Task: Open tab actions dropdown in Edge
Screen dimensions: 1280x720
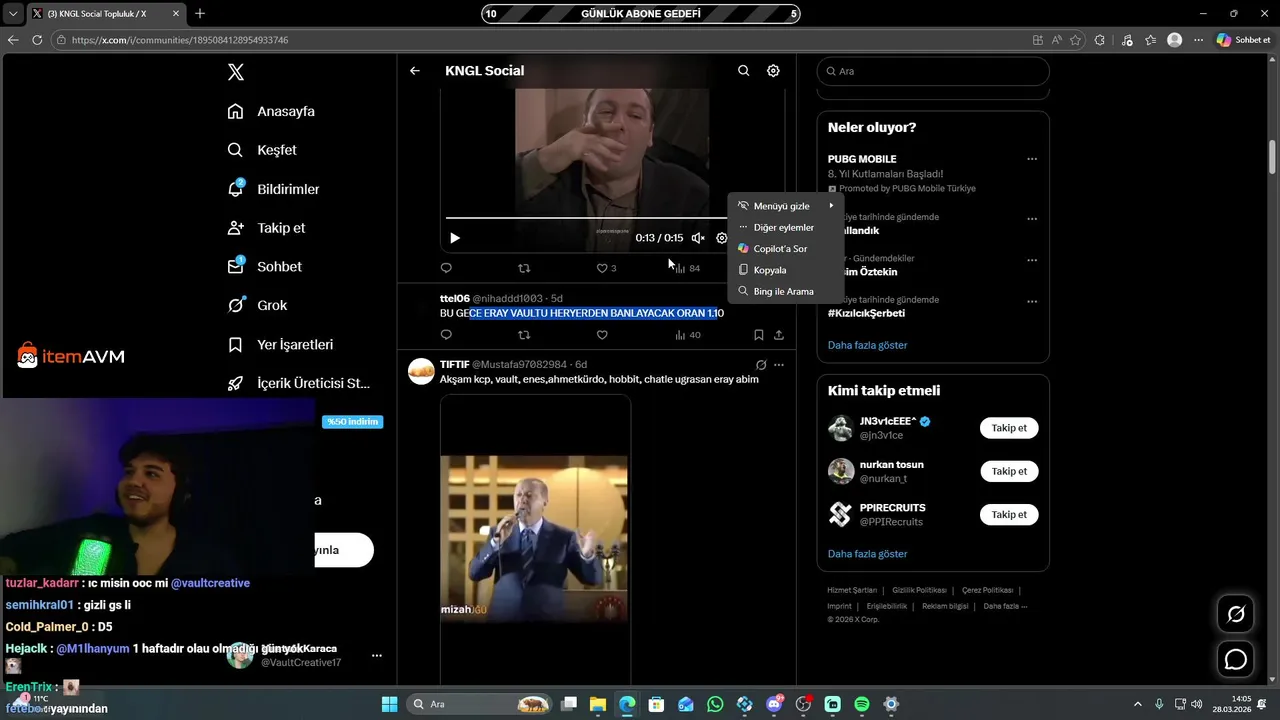Action: click(13, 13)
